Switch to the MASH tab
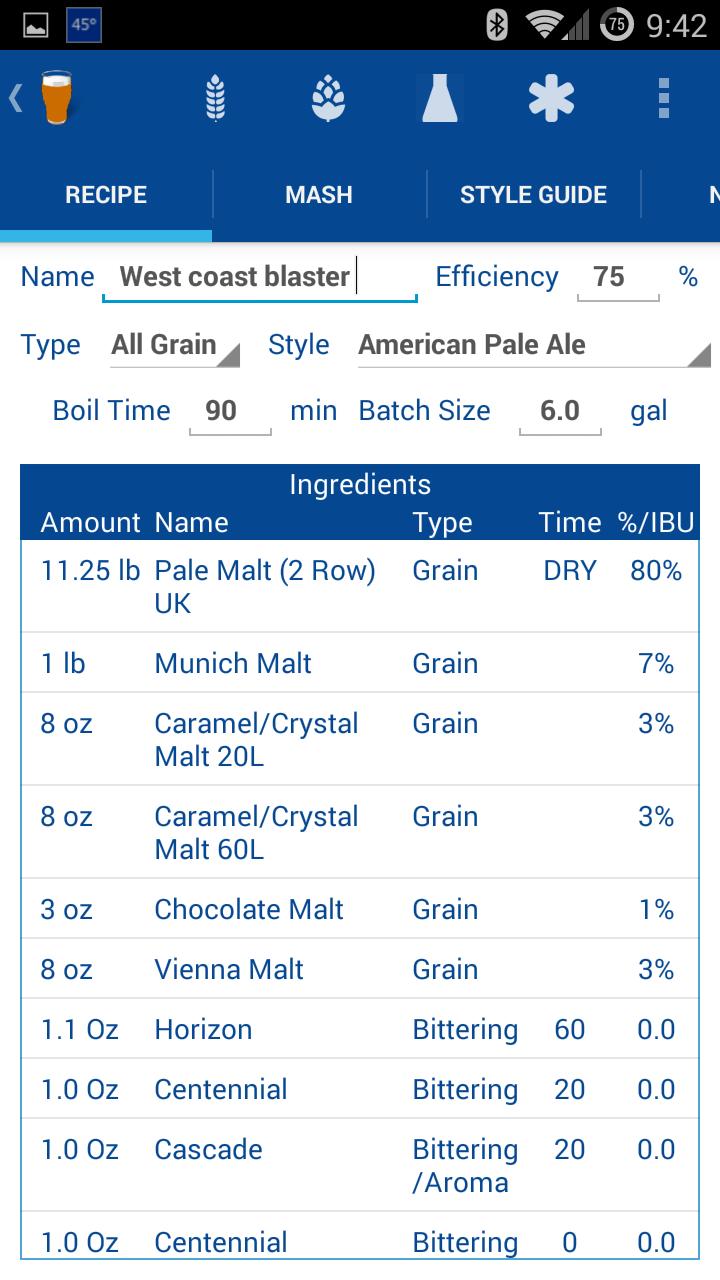Viewport: 720px width, 1280px height. [319, 195]
